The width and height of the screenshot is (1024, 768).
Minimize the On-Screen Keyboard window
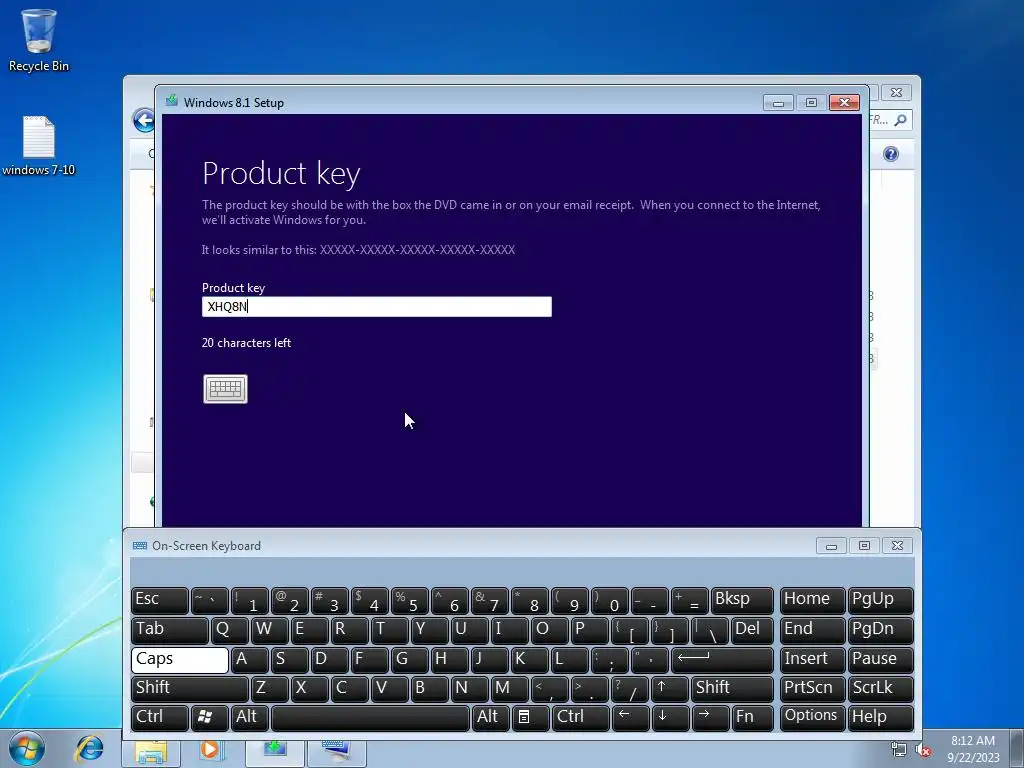[831, 546]
